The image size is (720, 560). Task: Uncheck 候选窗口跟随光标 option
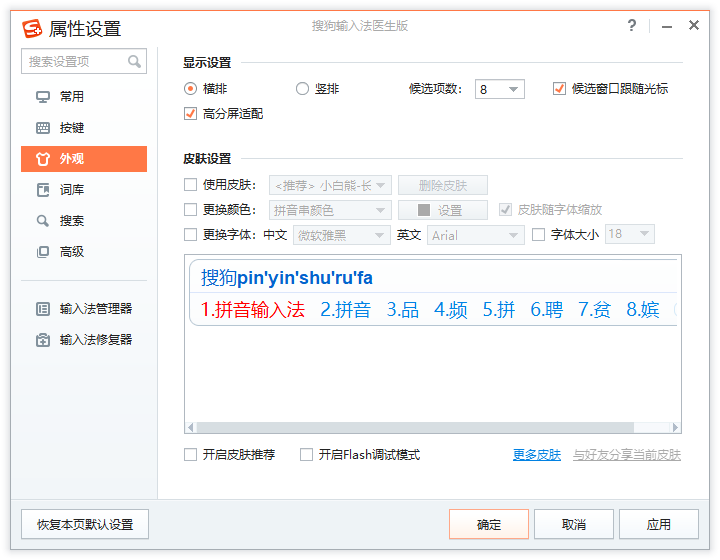(x=559, y=89)
